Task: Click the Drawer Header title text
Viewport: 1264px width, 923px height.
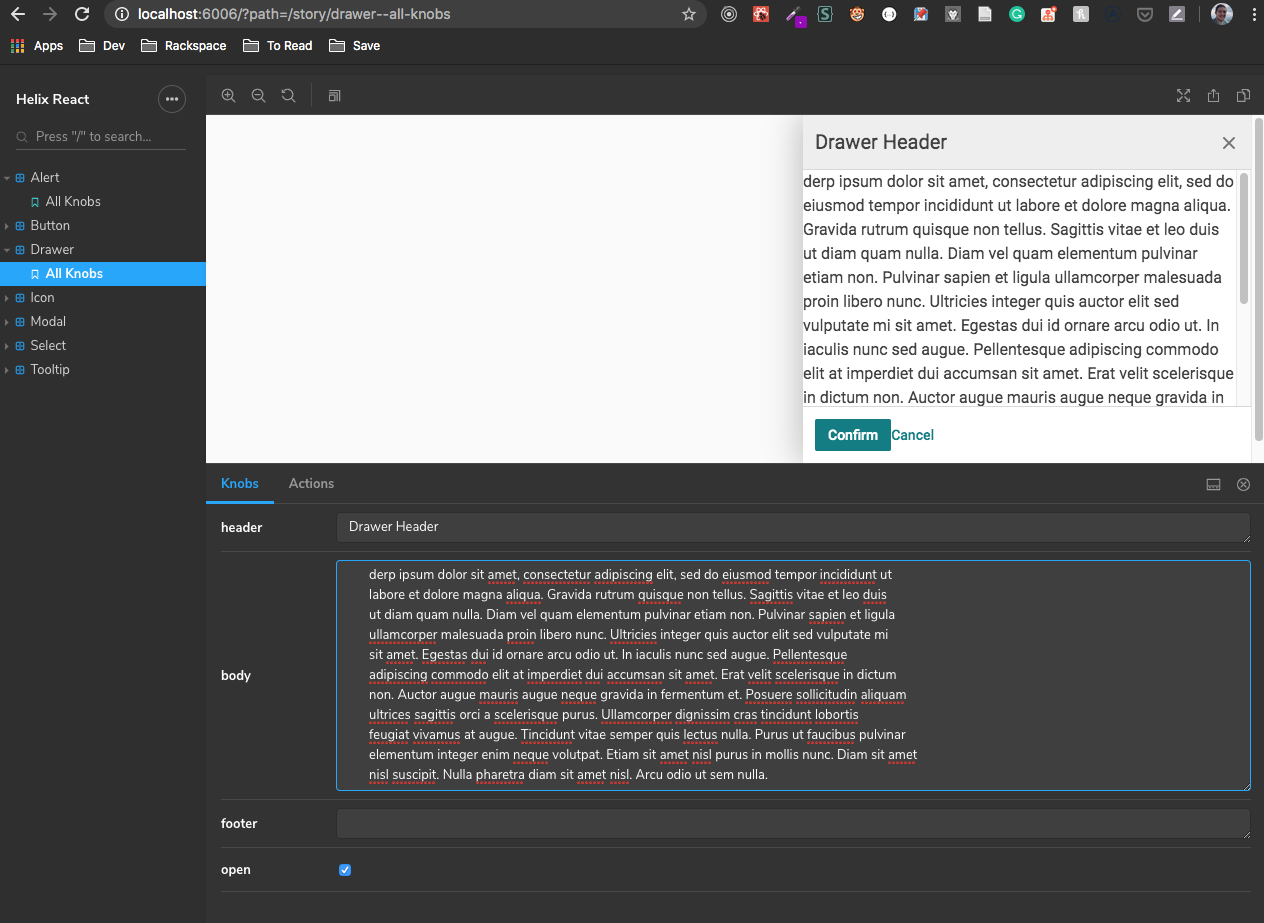Action: (x=881, y=143)
